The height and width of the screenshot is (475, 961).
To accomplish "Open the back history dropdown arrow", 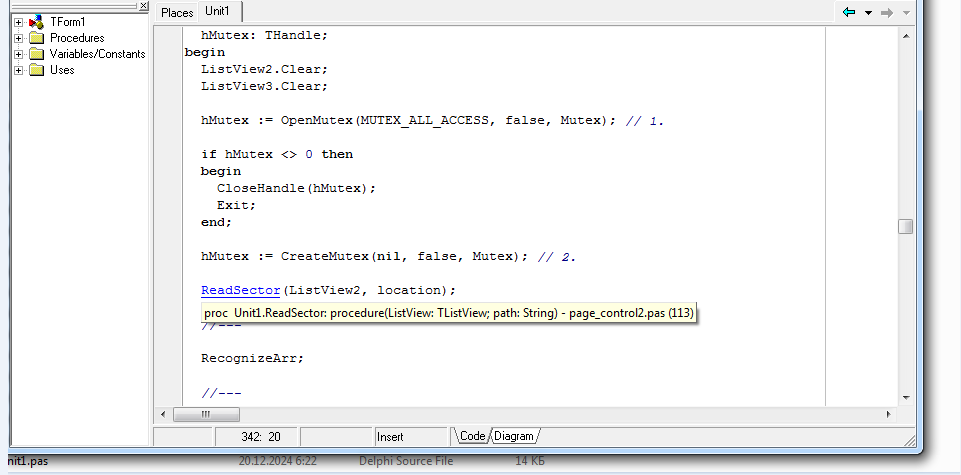I will point(868,12).
